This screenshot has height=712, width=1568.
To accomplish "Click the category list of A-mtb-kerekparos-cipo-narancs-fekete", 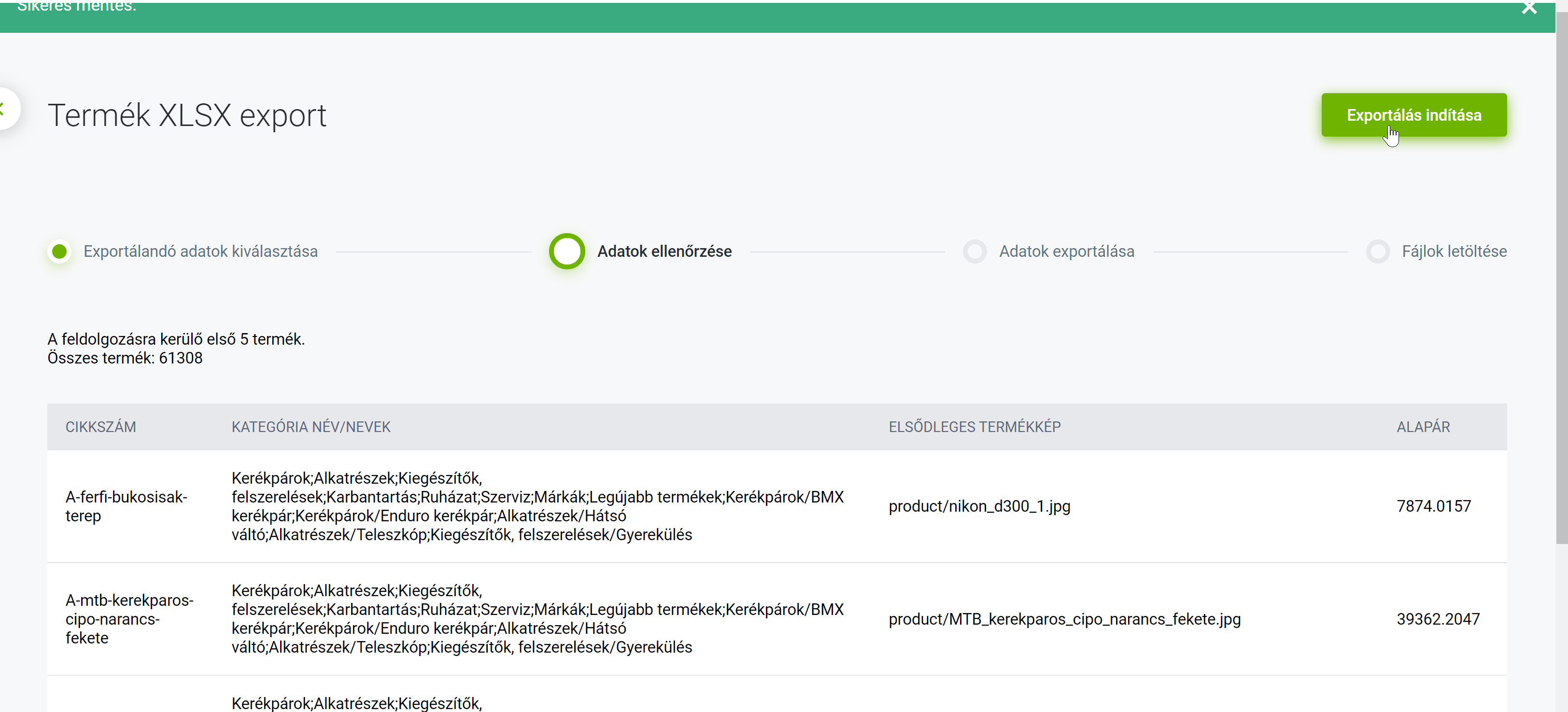I will [x=537, y=619].
